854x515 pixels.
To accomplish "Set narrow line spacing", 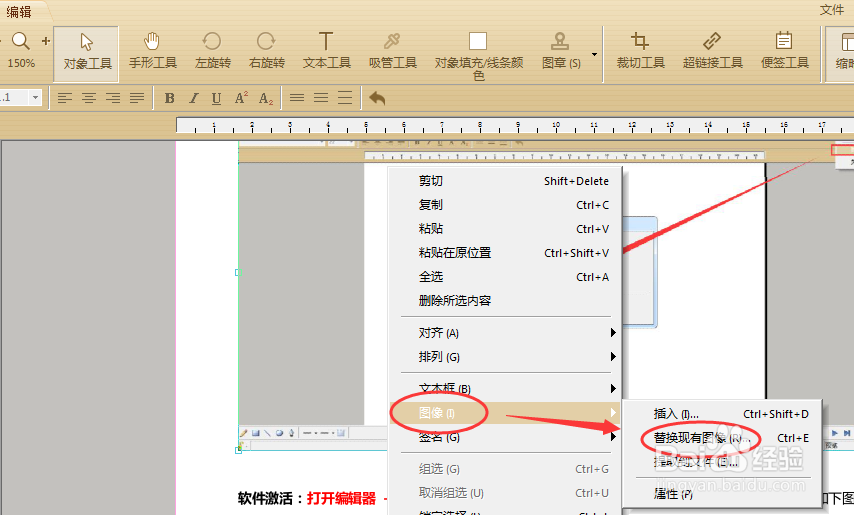I will (x=297, y=98).
